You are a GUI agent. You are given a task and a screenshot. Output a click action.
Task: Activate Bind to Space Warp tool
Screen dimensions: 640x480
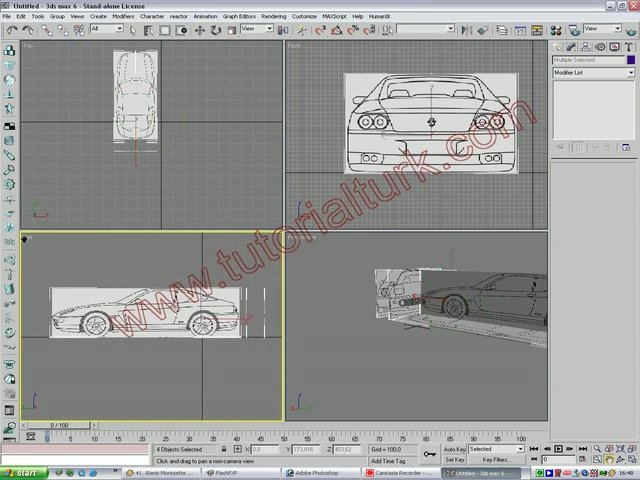pyautogui.click(x=79, y=30)
